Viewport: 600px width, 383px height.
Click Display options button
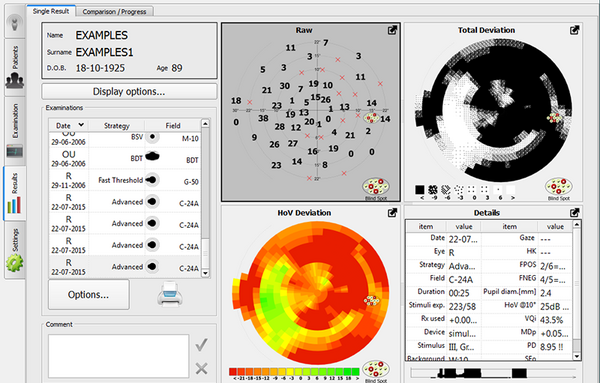click(x=129, y=91)
